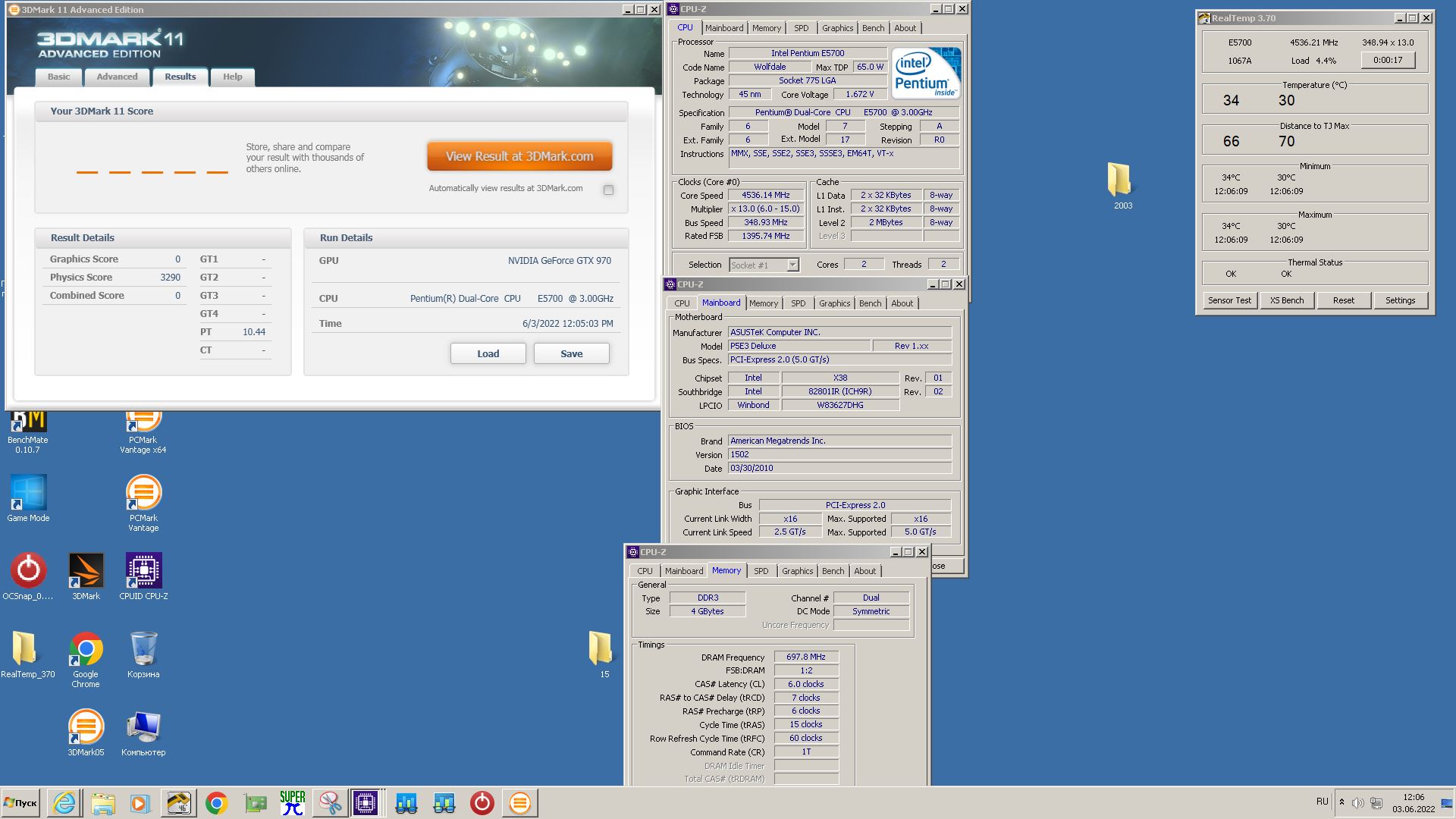Image resolution: width=1456 pixels, height=819 pixels.
Task: Open Корзина recycle bin icon
Action: (x=143, y=654)
